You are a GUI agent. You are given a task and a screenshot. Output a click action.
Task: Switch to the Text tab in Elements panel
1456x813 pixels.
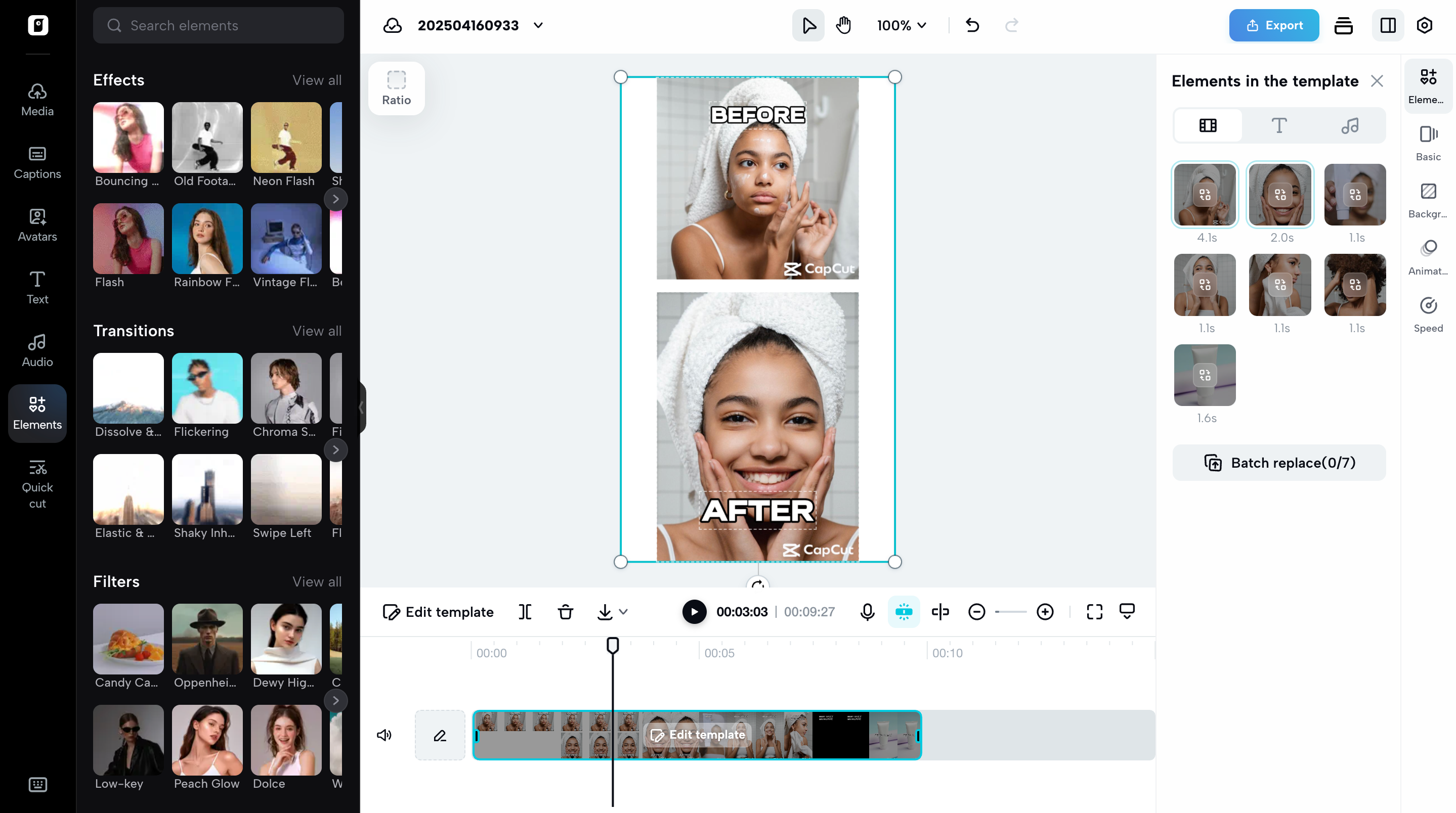pos(1279,125)
